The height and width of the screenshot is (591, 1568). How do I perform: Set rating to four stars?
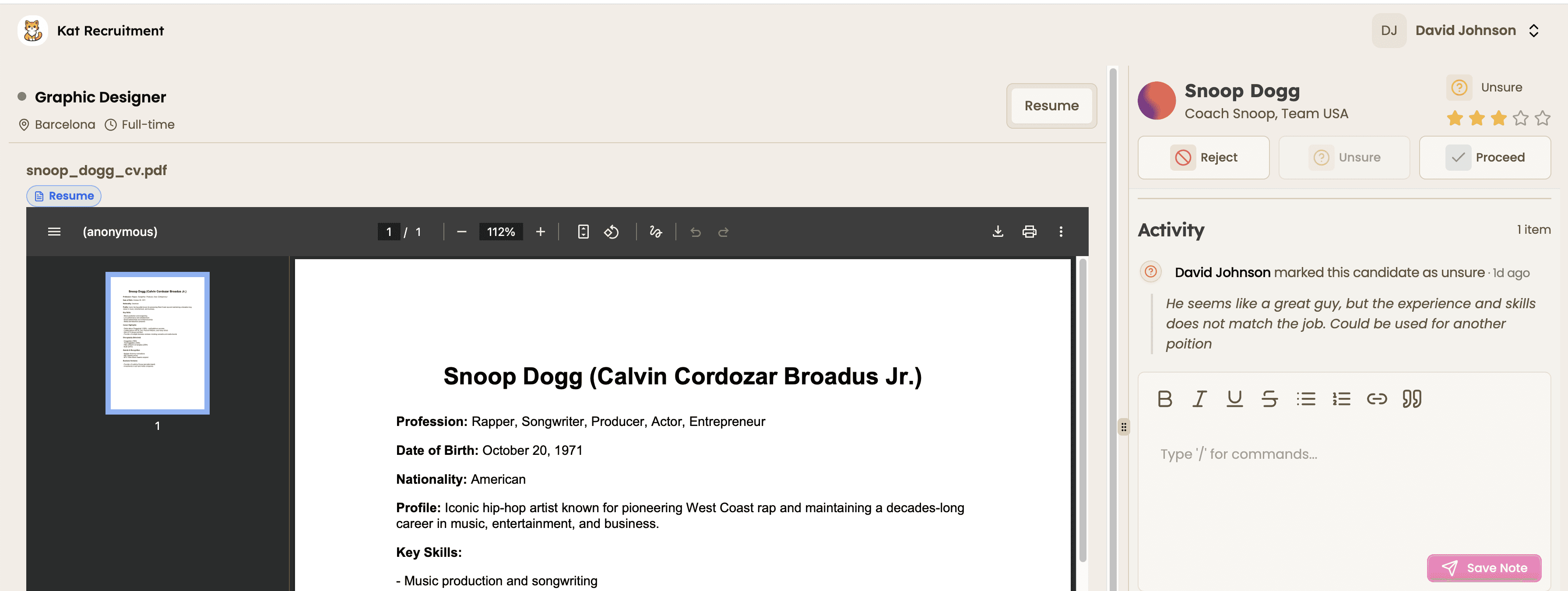coord(1521,118)
